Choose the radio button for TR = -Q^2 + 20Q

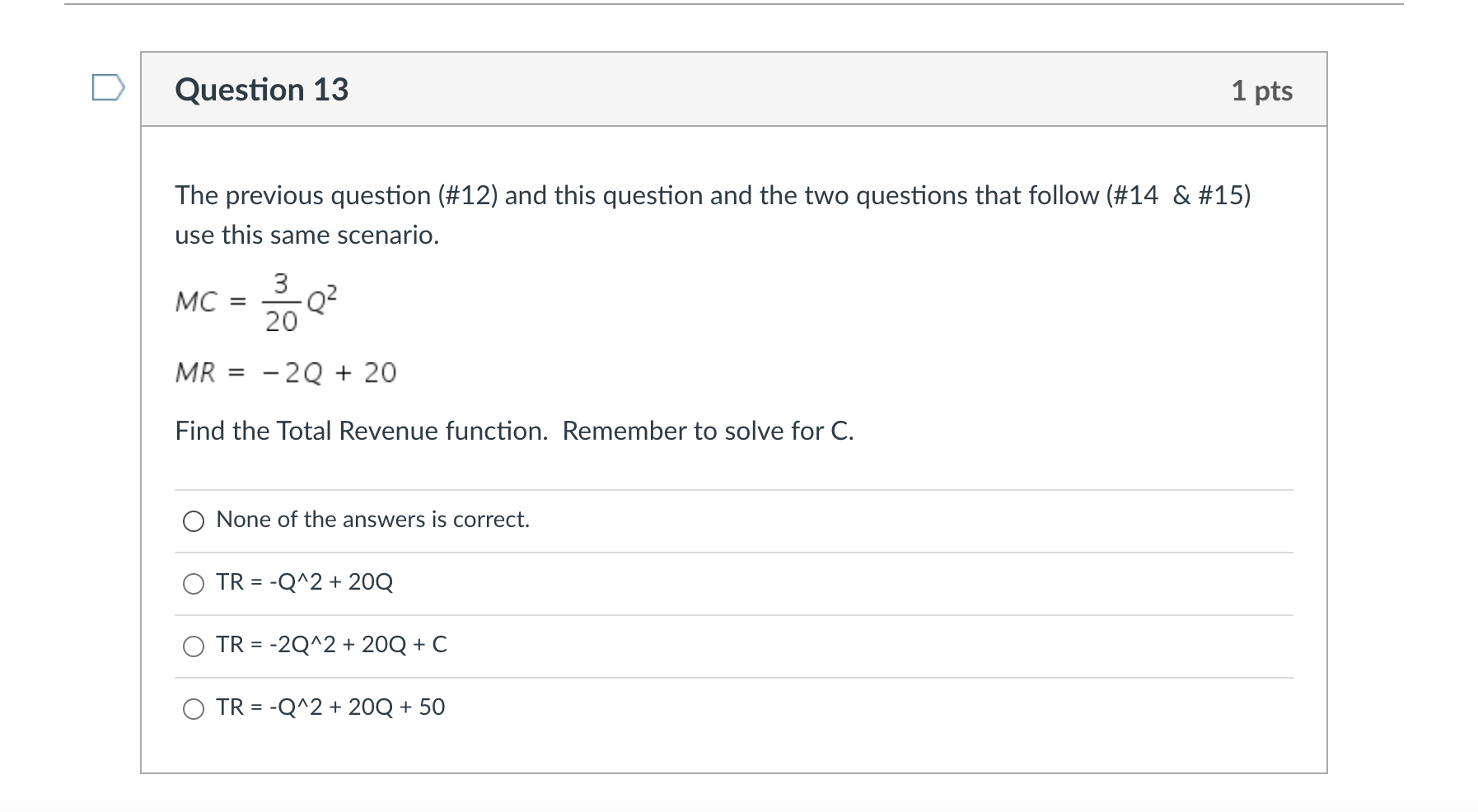point(194,584)
